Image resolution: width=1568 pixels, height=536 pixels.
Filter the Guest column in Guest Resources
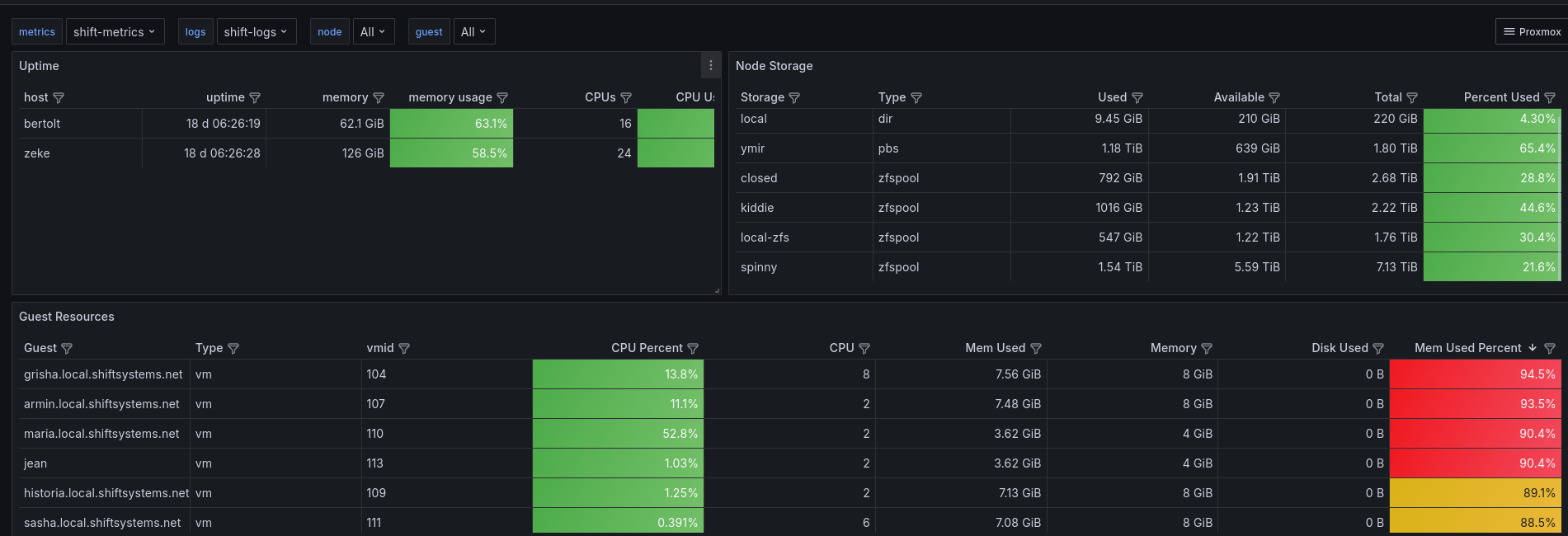67,349
